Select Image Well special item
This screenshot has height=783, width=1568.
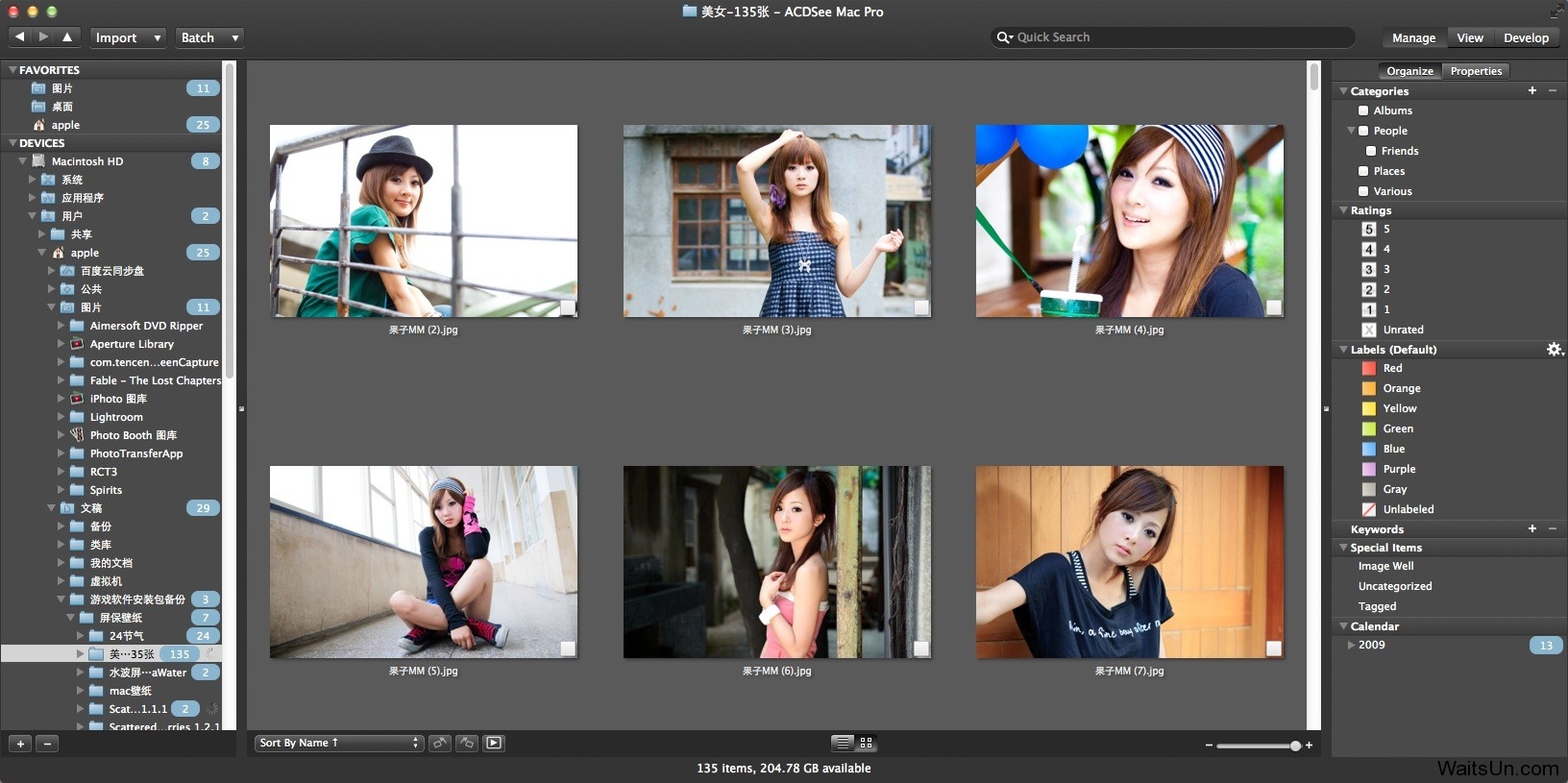coord(1385,566)
